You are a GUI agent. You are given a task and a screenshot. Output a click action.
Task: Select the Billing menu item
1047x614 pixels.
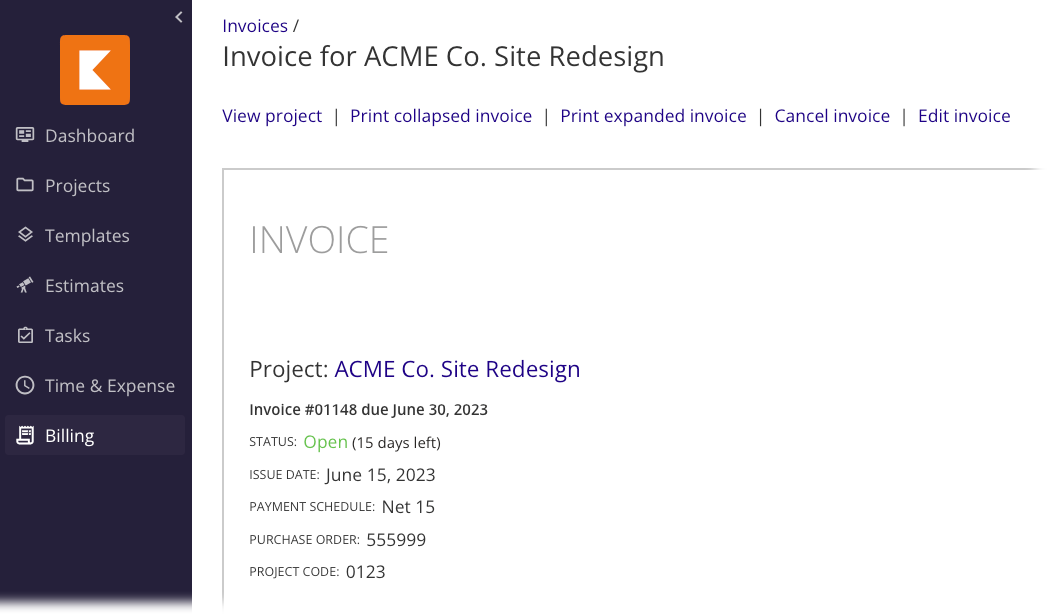coord(95,435)
